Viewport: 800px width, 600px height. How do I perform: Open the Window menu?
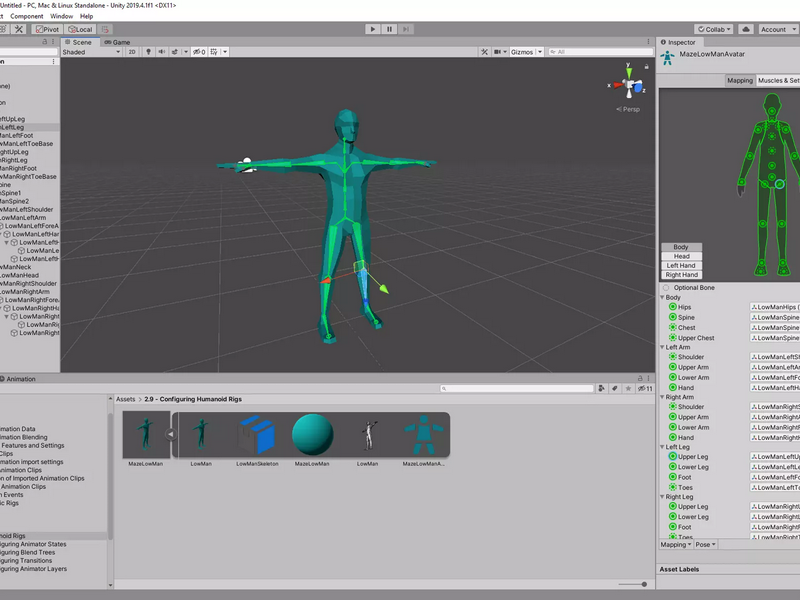(62, 16)
